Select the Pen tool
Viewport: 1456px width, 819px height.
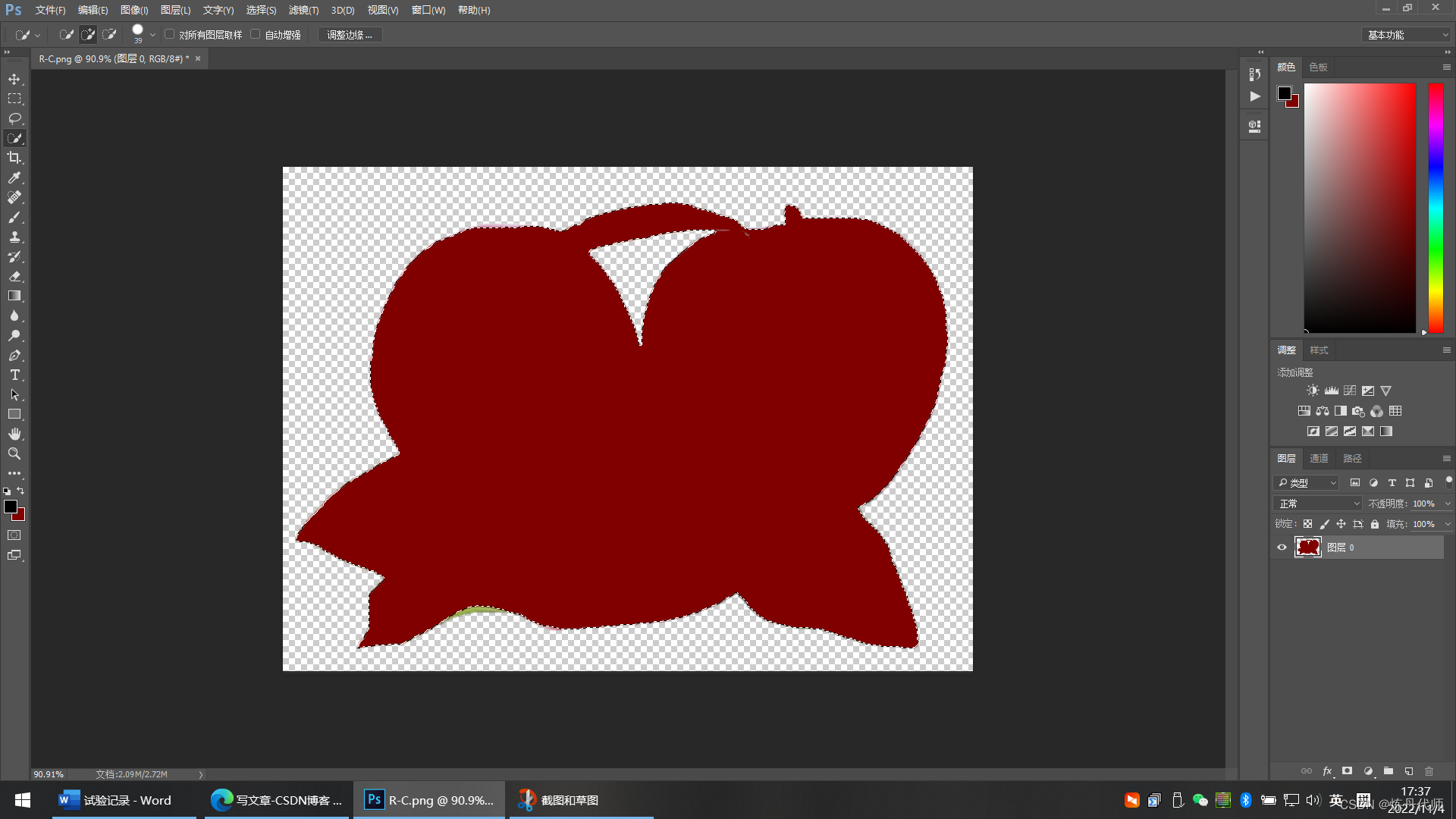coord(14,355)
